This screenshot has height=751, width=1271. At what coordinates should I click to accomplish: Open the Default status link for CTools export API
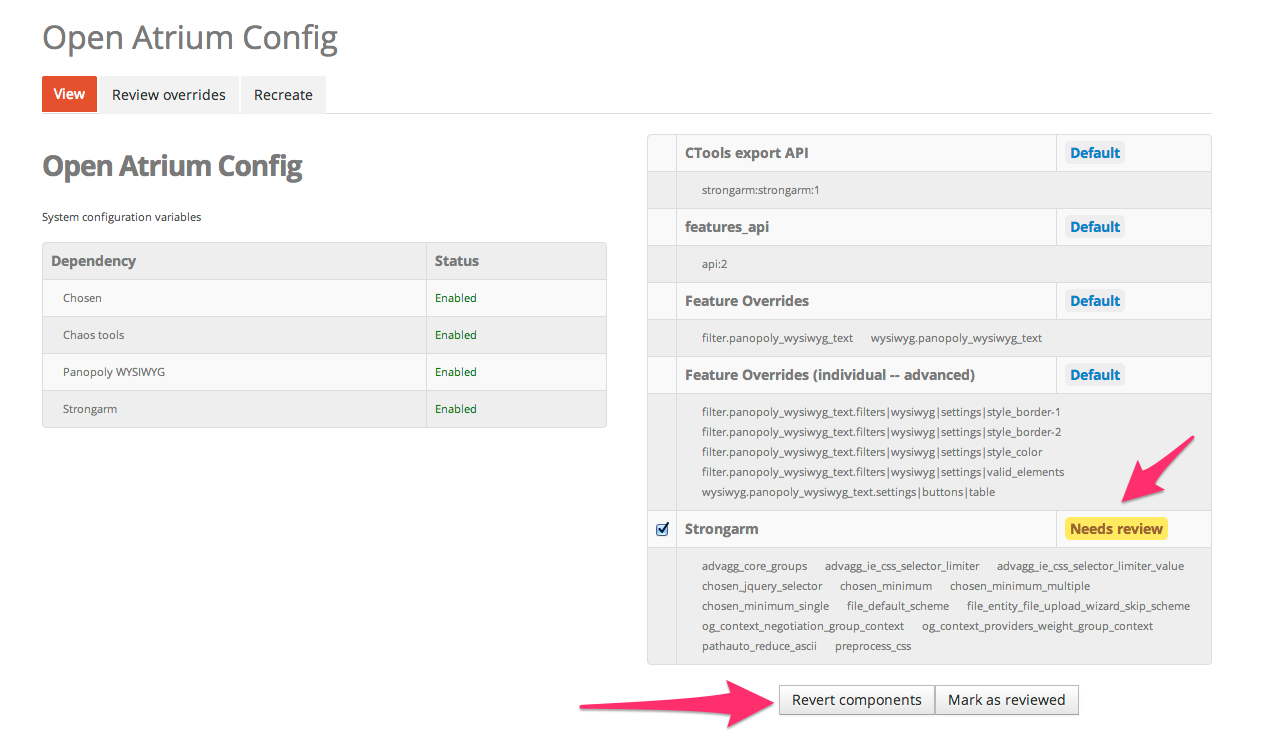coord(1095,153)
